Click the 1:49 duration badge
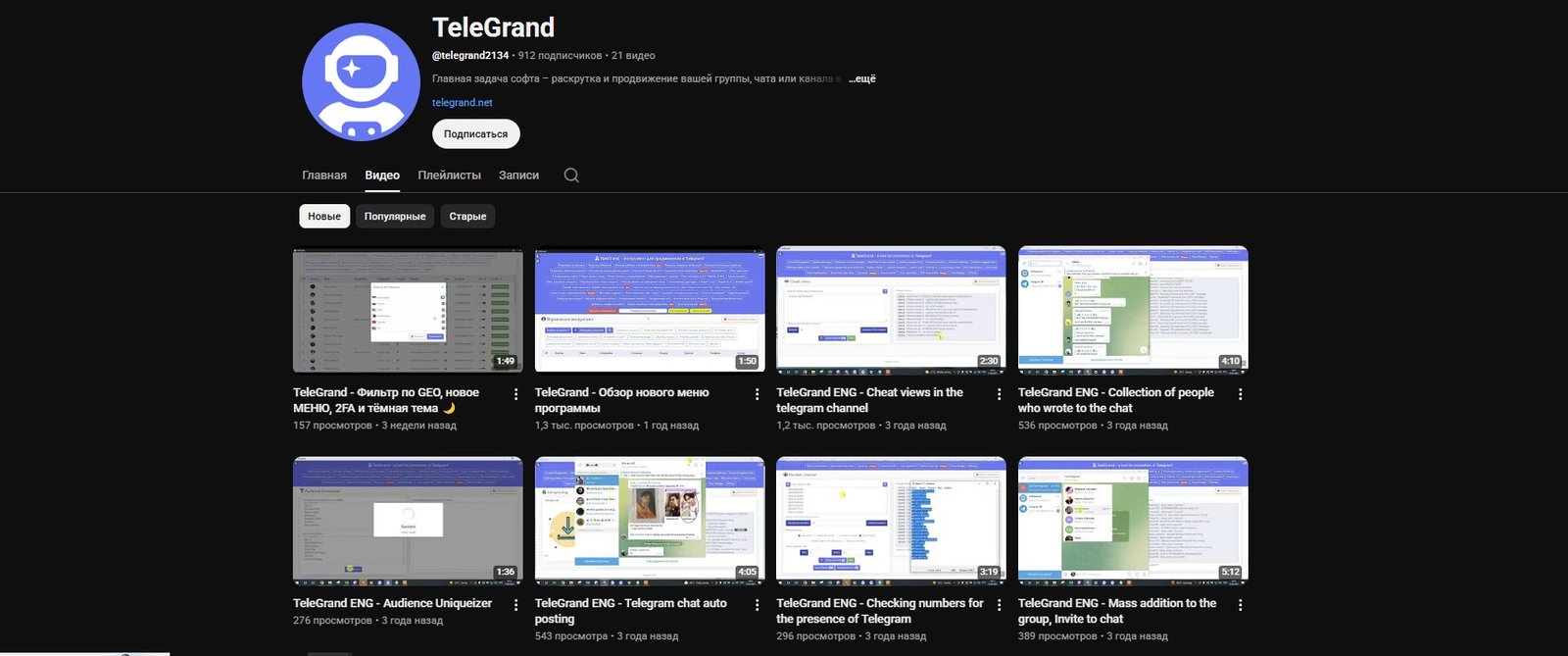 (506, 361)
